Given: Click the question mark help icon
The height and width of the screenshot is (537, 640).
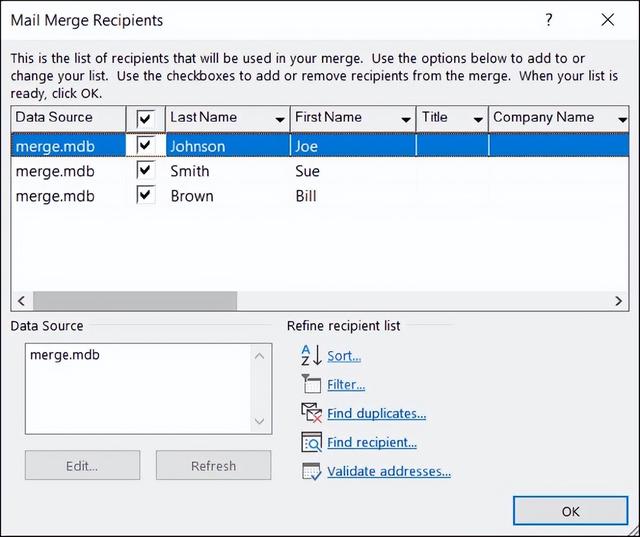Looking at the screenshot, I should 549,19.
